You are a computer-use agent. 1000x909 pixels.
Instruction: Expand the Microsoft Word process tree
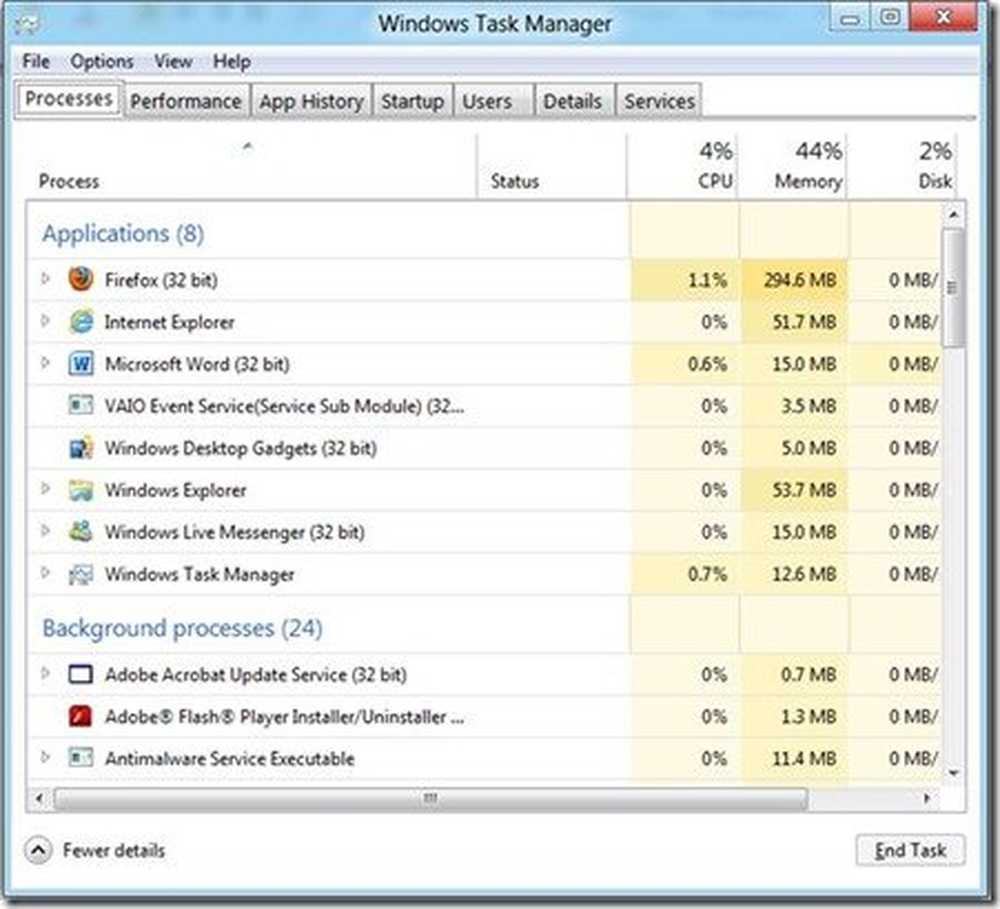[x=45, y=364]
